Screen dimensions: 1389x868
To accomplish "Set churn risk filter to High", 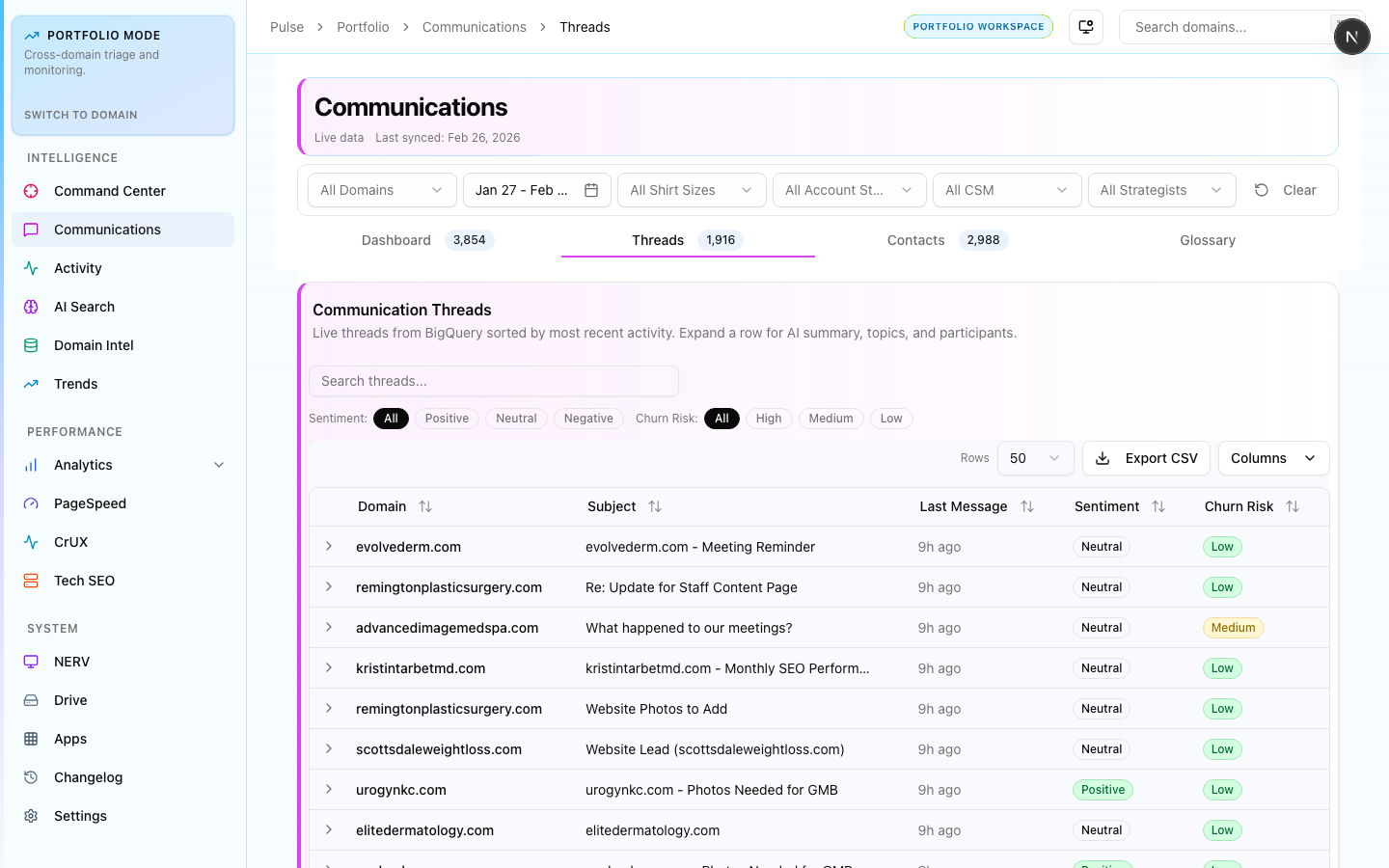I will click(x=769, y=419).
